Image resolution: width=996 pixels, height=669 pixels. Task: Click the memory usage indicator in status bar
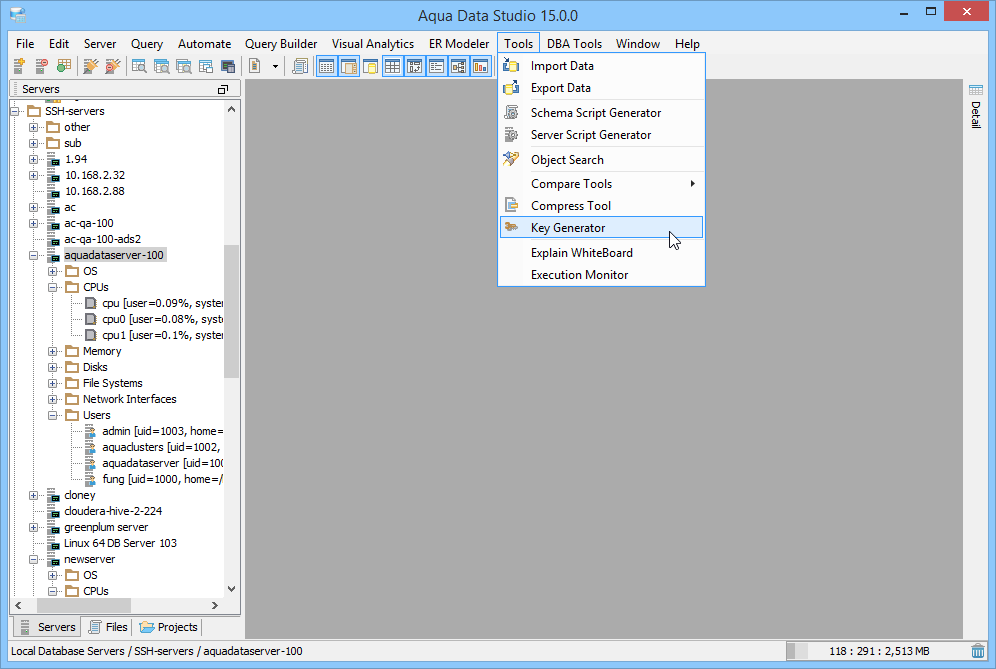(x=878, y=651)
